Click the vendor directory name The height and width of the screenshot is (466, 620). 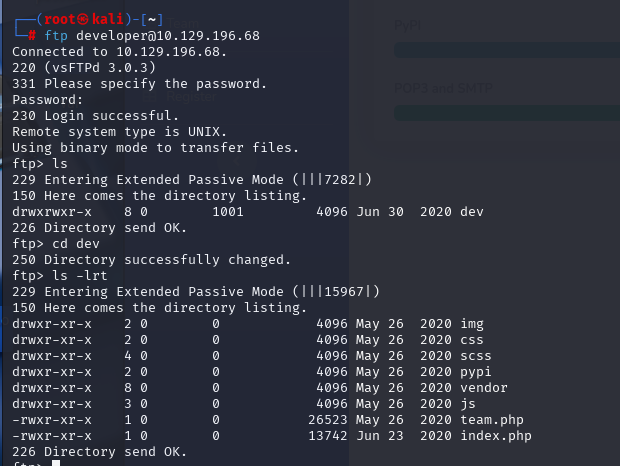tap(484, 388)
